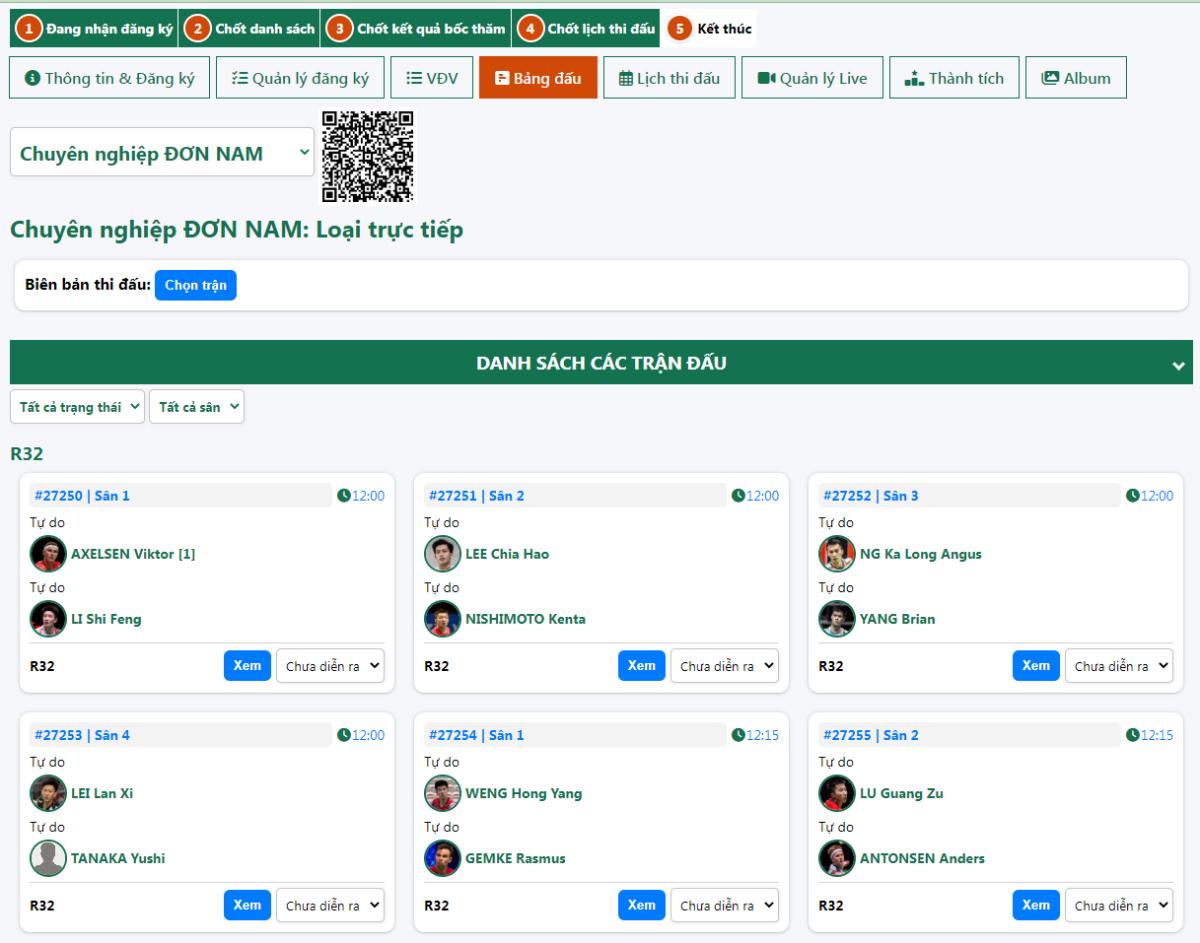Open the Tất cả sân court filter
Image resolution: width=1200 pixels, height=943 pixels.
pos(196,407)
